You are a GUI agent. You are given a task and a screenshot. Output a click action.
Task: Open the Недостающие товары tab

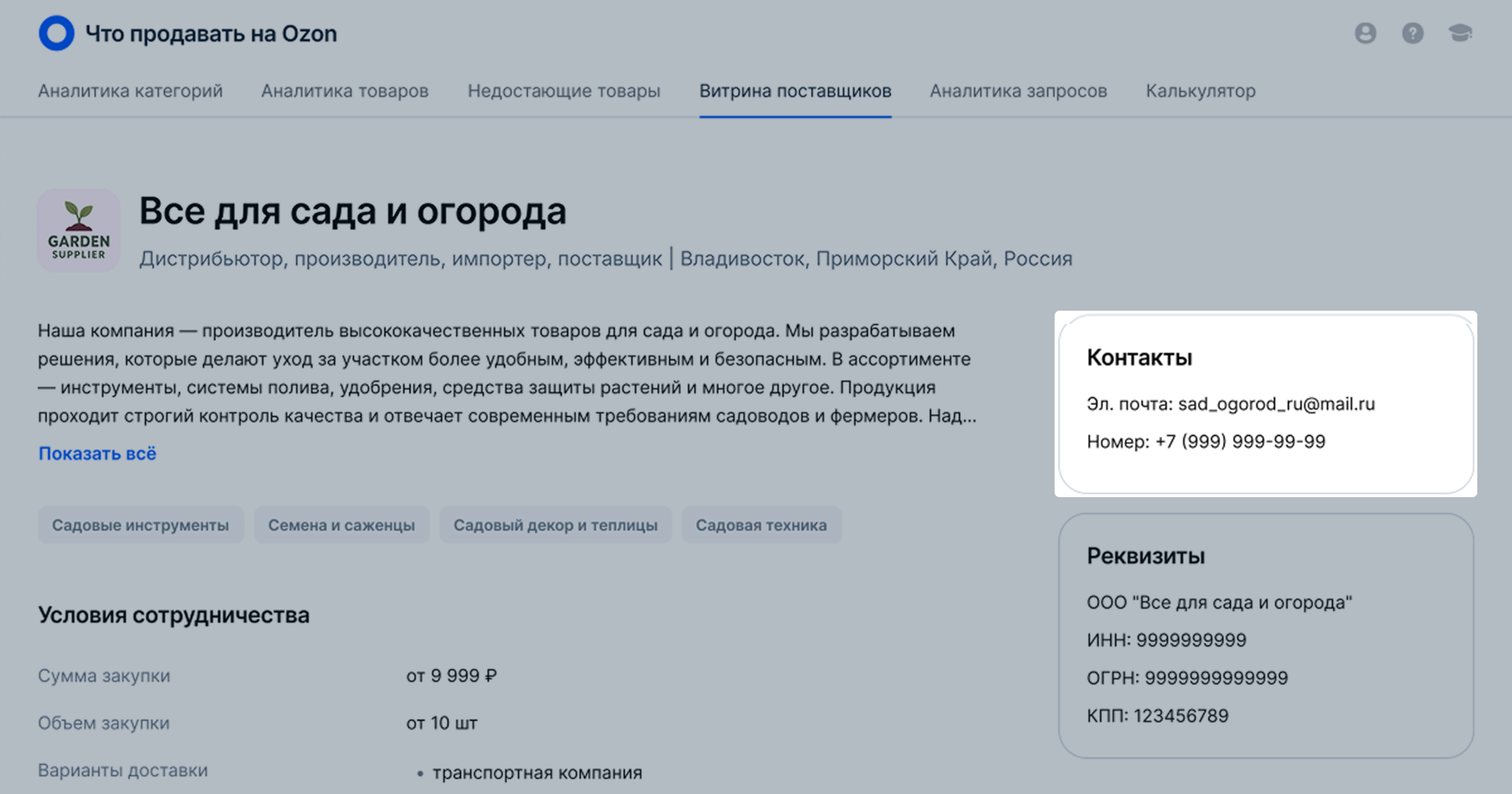tap(564, 91)
